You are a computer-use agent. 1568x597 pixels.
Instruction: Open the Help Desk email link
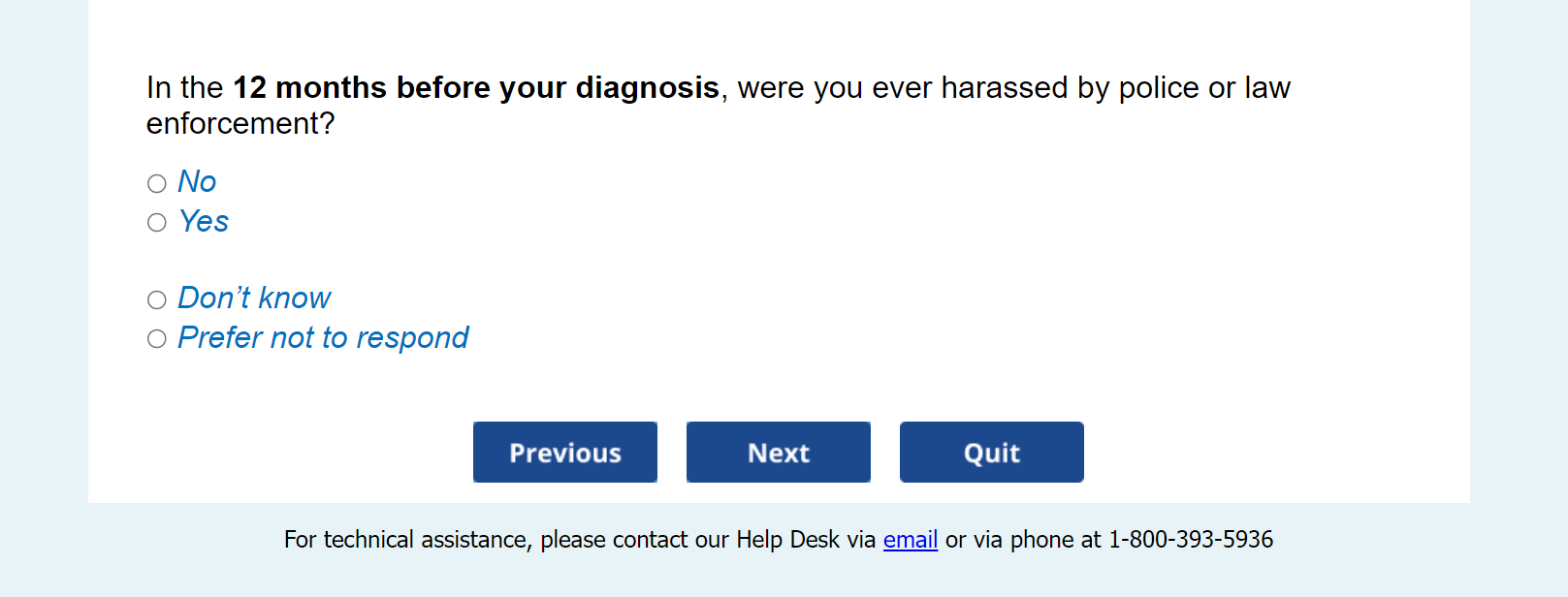coord(910,540)
